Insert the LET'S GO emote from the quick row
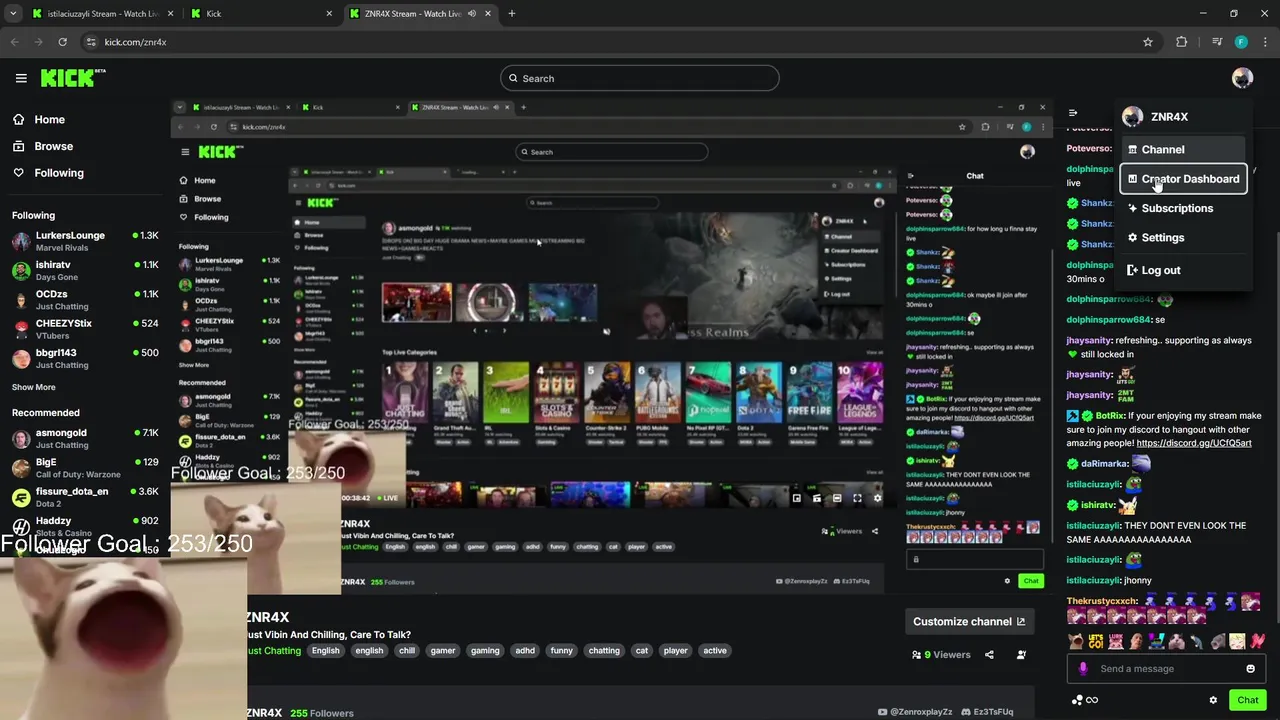Viewport: 1280px width, 720px height. point(1096,642)
